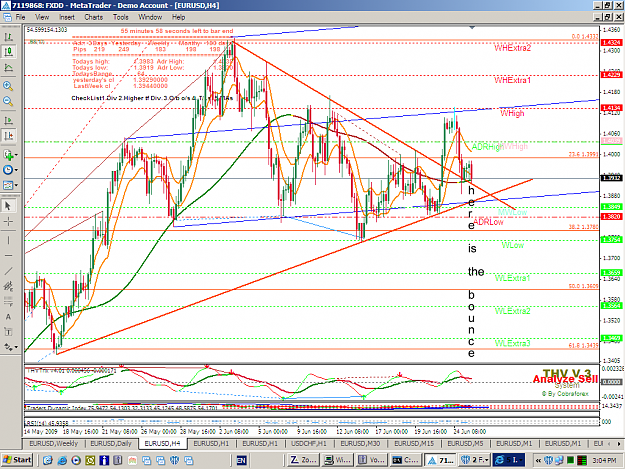
Task: Select the Fibonacci Retracement tool
Action: (x=8, y=302)
